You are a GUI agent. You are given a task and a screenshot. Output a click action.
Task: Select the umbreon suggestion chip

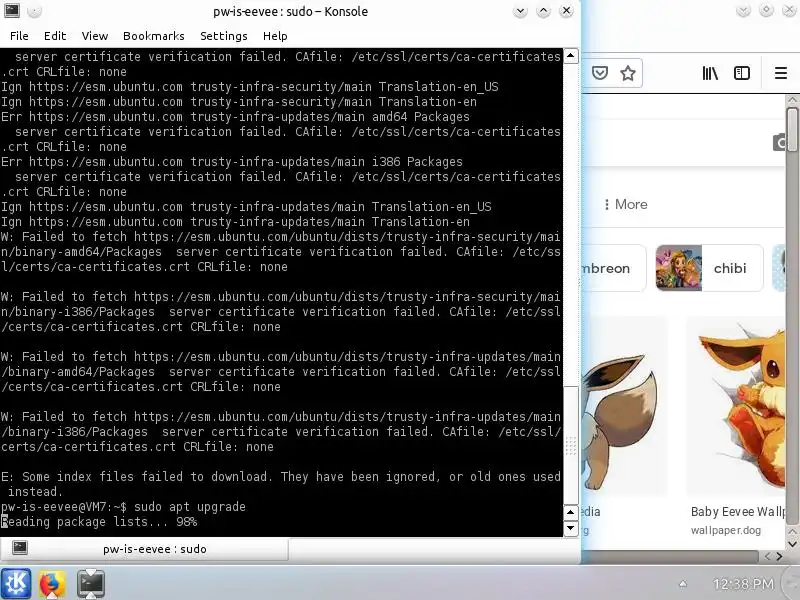pos(614,268)
